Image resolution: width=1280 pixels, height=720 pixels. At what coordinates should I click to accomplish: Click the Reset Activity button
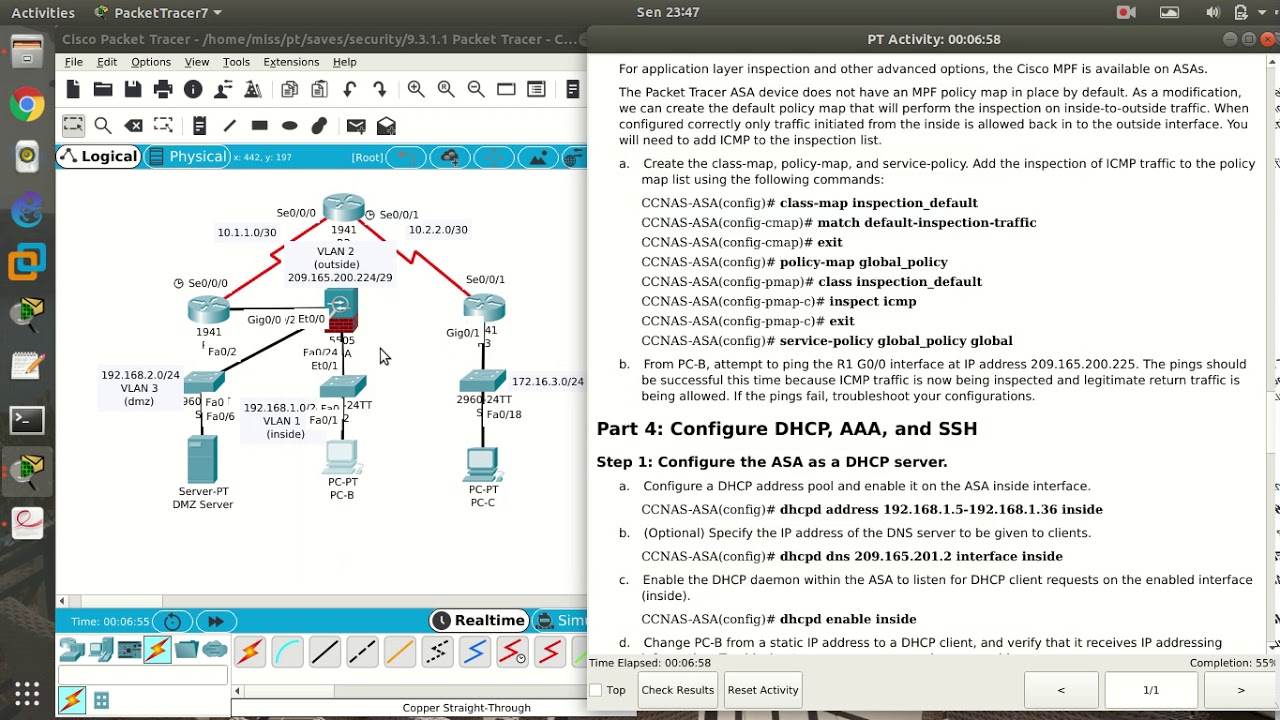763,690
